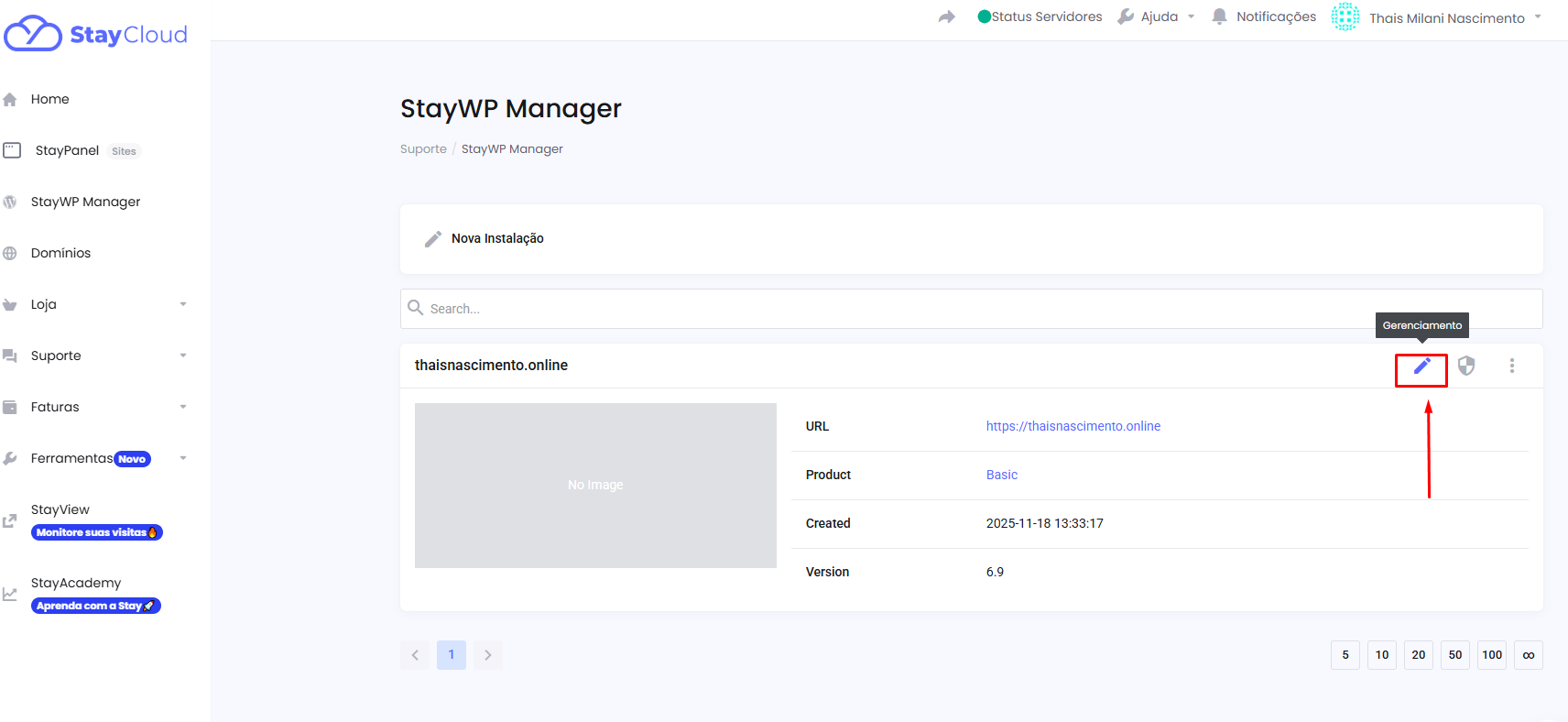Click the StayCloud logo

tap(96, 34)
